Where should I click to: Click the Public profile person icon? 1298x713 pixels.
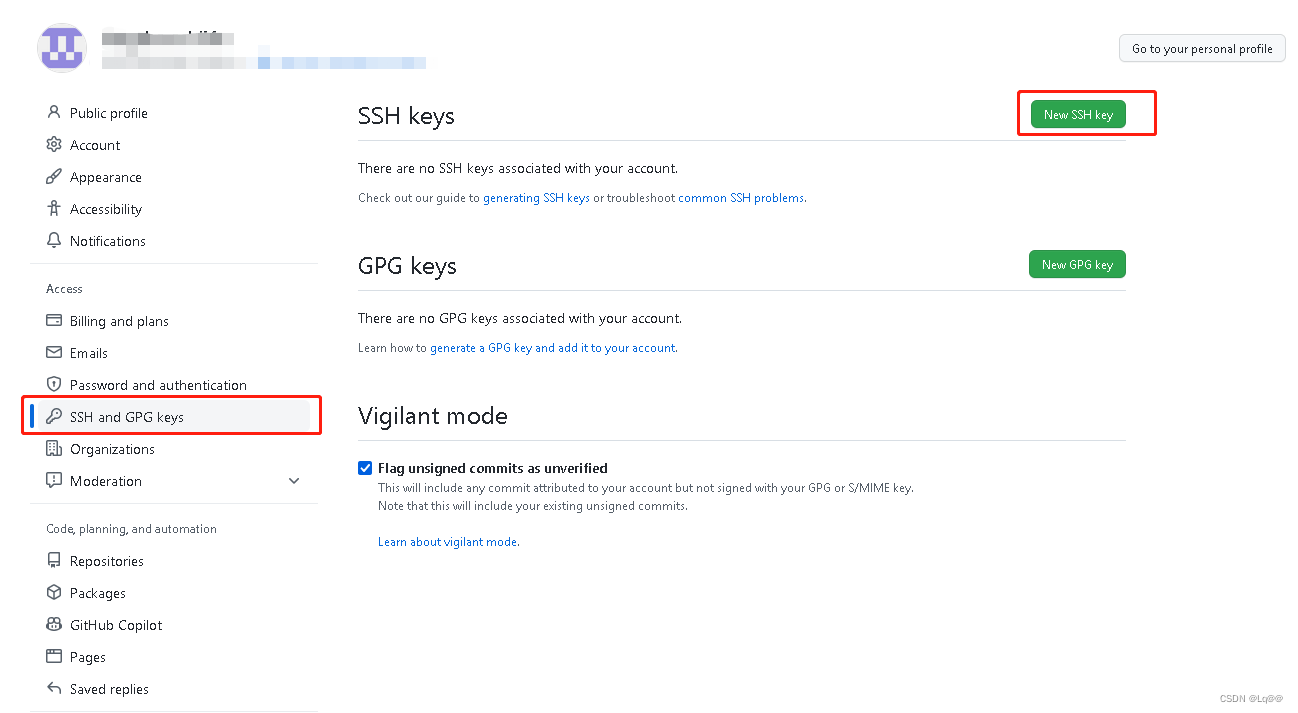tap(54, 113)
